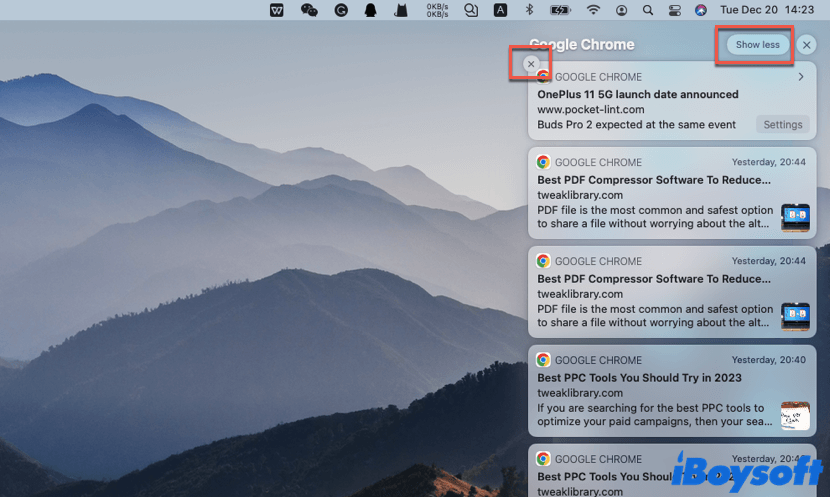The height and width of the screenshot is (497, 830).
Task: Open the network speed KB/s monitor
Action: point(437,10)
